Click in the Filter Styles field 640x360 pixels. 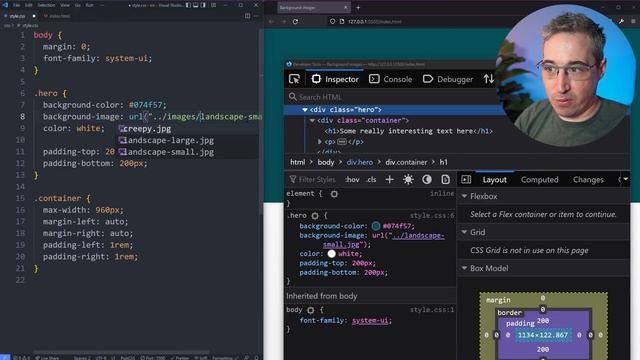tap(317, 180)
